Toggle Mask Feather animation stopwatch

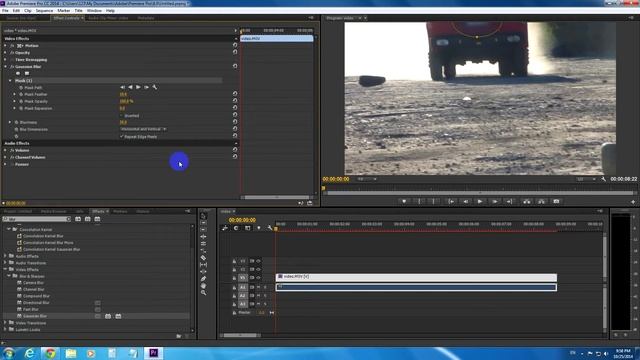pyautogui.click(x=21, y=94)
